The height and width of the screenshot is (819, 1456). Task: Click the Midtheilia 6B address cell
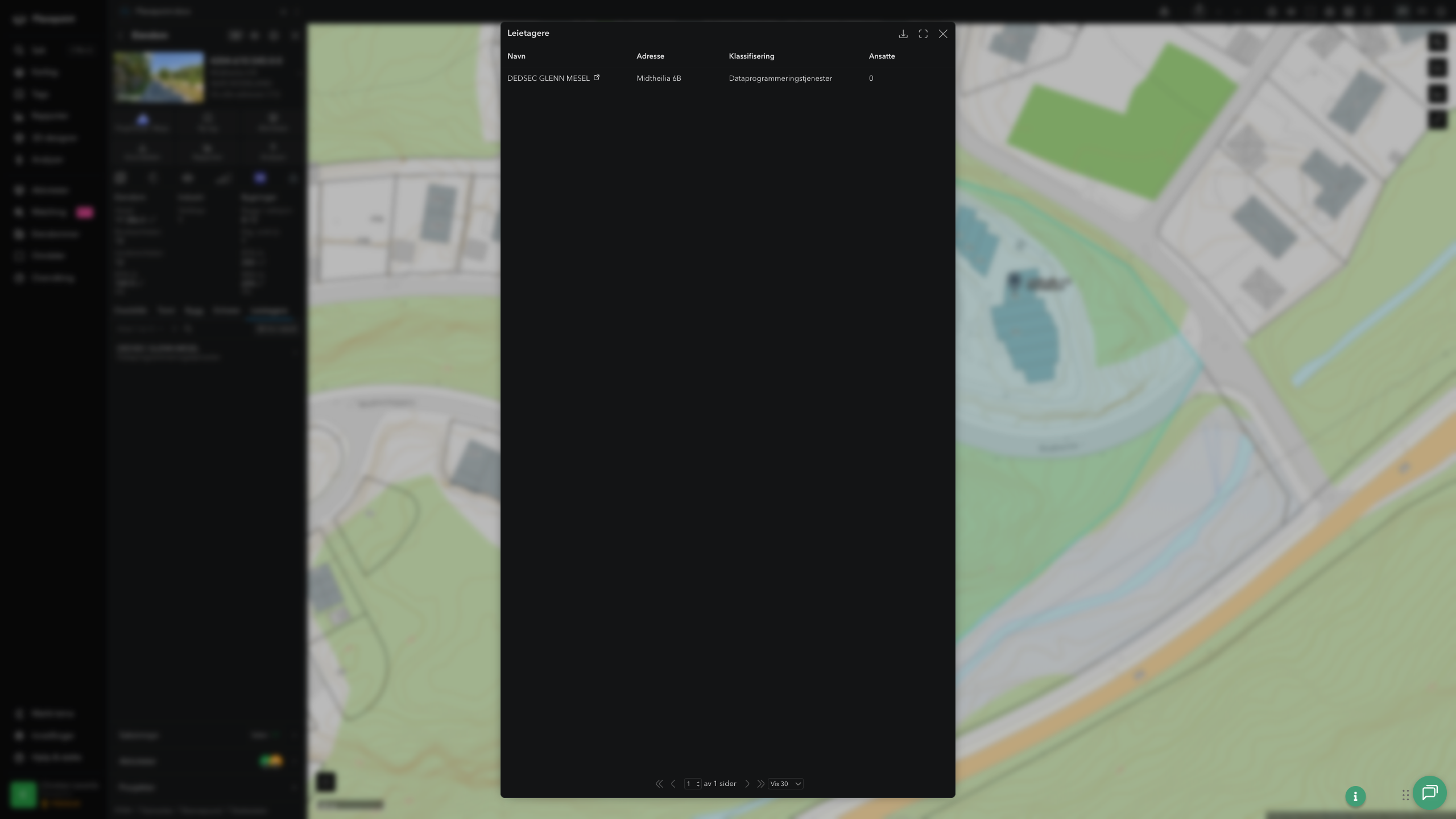pyautogui.click(x=659, y=78)
